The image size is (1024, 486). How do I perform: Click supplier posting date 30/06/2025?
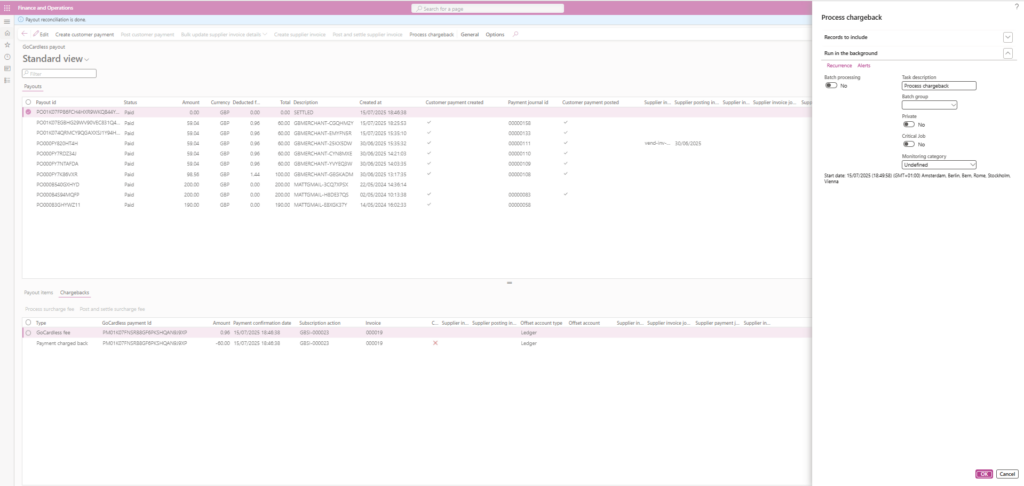(x=688, y=143)
